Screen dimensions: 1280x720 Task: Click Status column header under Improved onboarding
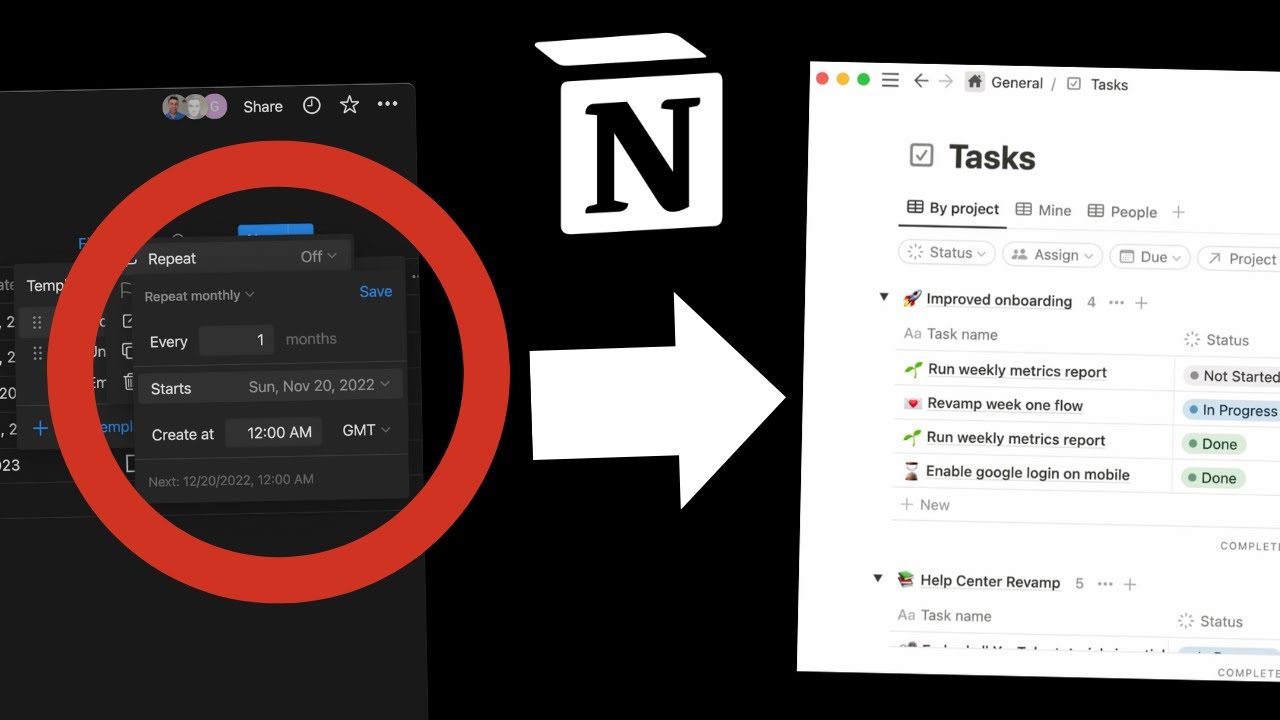click(1216, 340)
